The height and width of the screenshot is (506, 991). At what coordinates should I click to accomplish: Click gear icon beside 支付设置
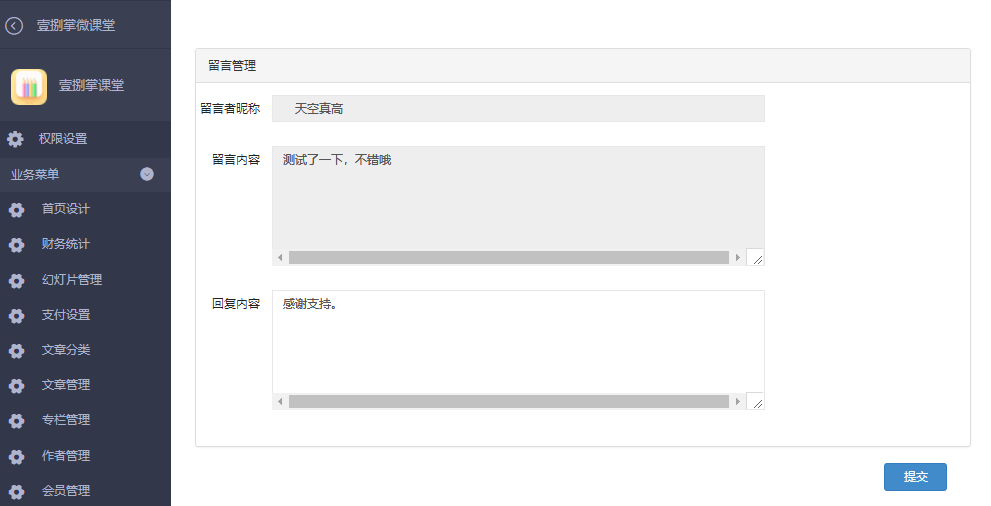click(16, 315)
